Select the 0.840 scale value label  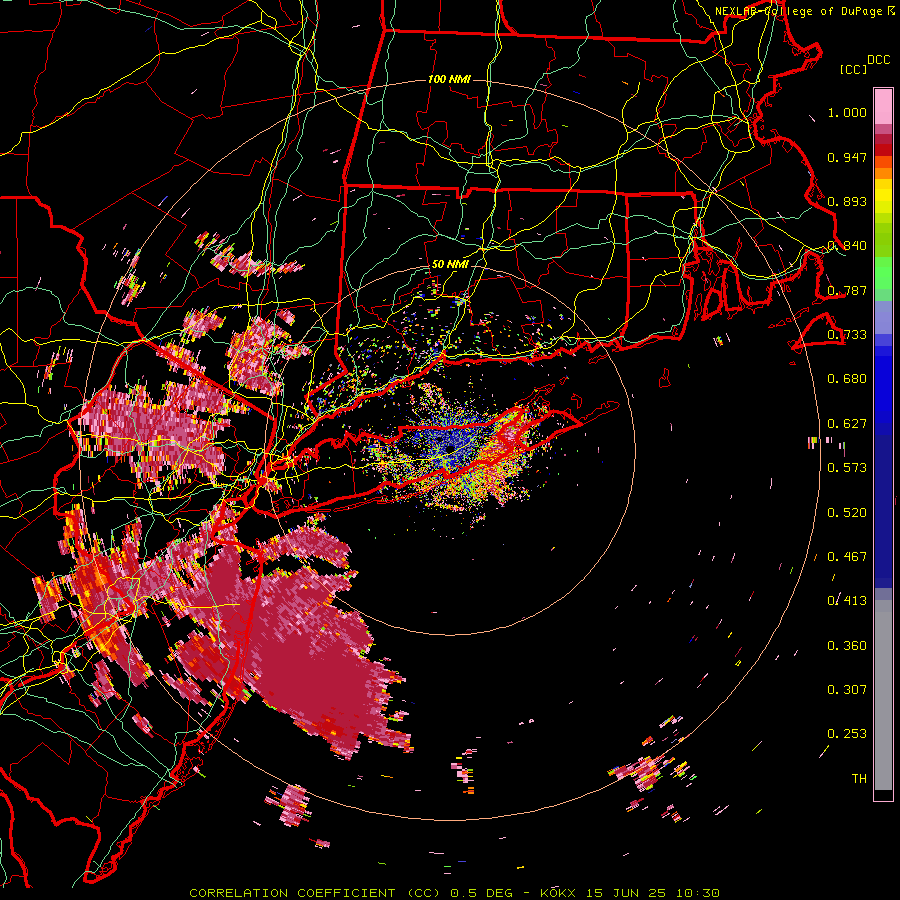point(847,246)
